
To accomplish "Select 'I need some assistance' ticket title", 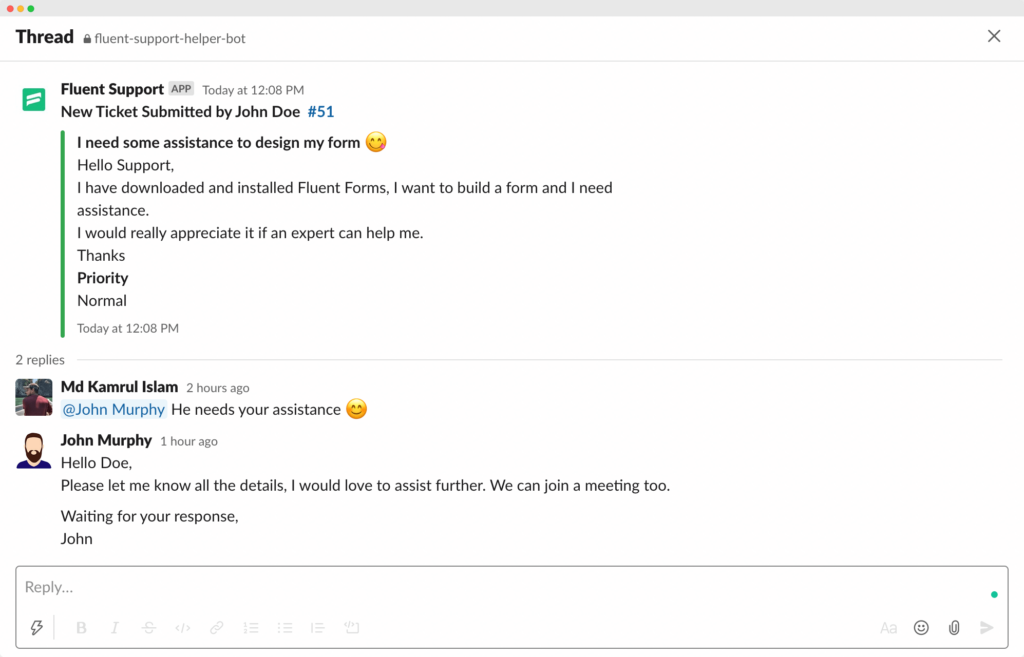I will [x=218, y=142].
